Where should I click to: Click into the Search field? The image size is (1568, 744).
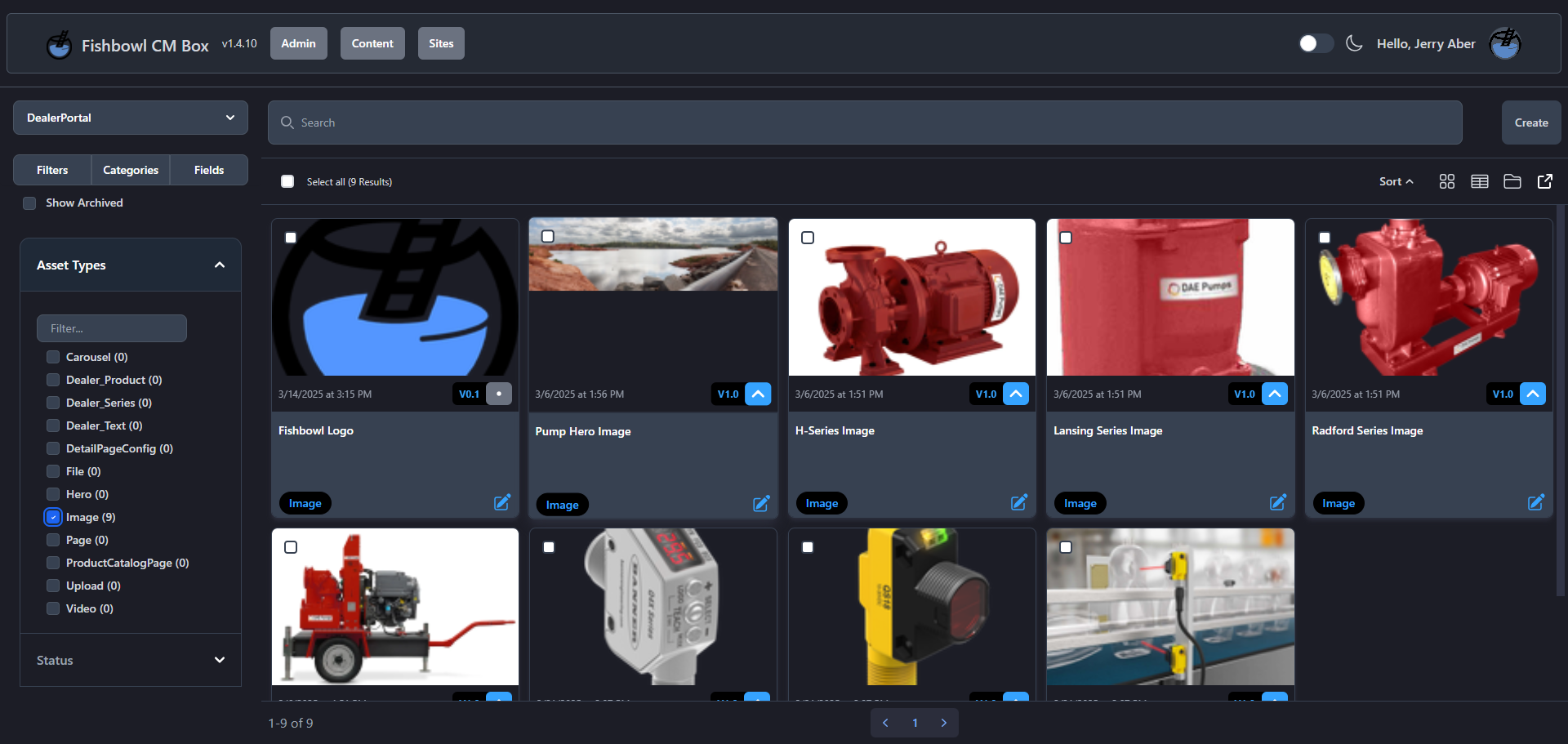click(x=865, y=123)
